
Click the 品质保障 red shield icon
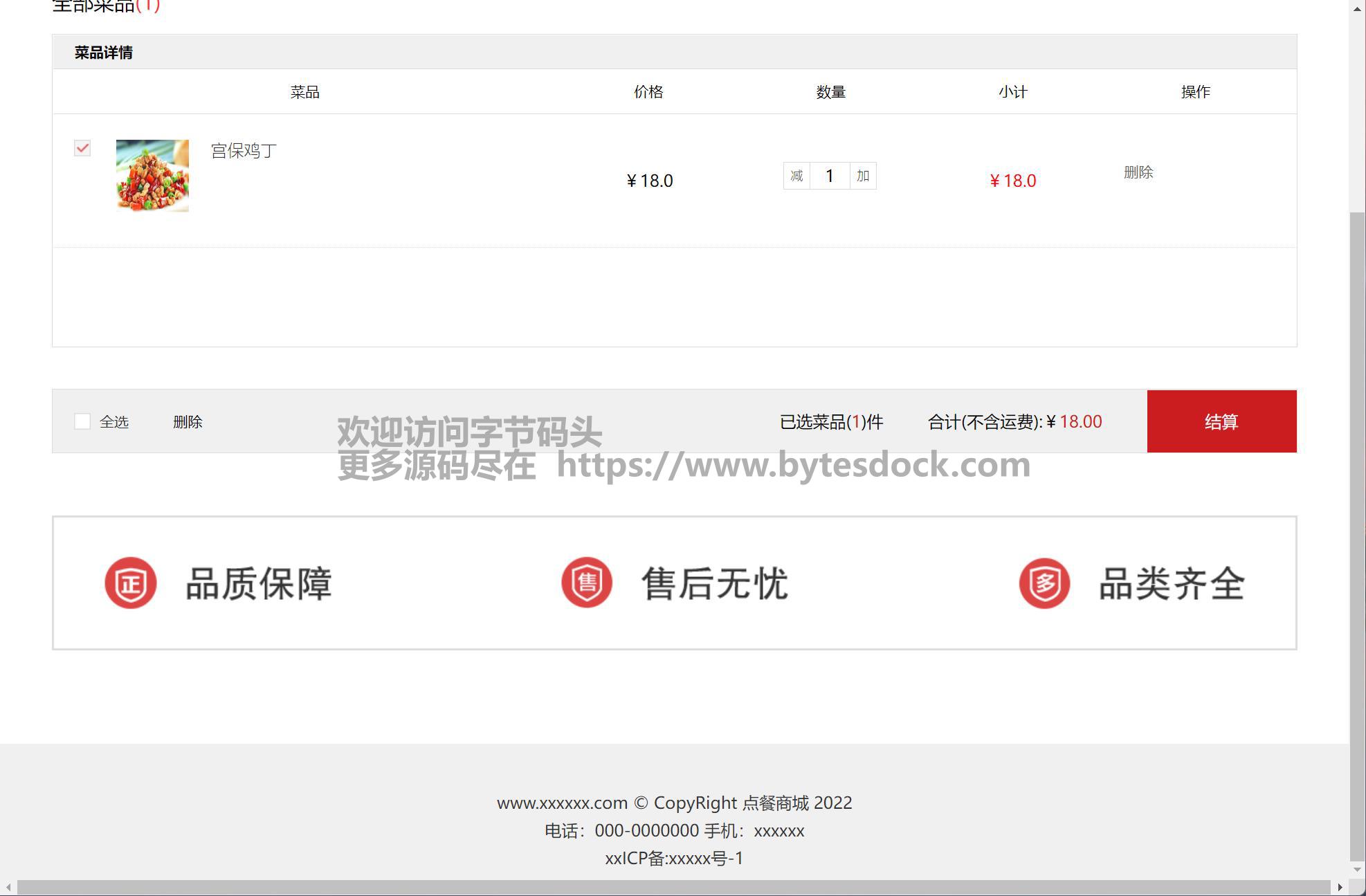pyautogui.click(x=131, y=583)
